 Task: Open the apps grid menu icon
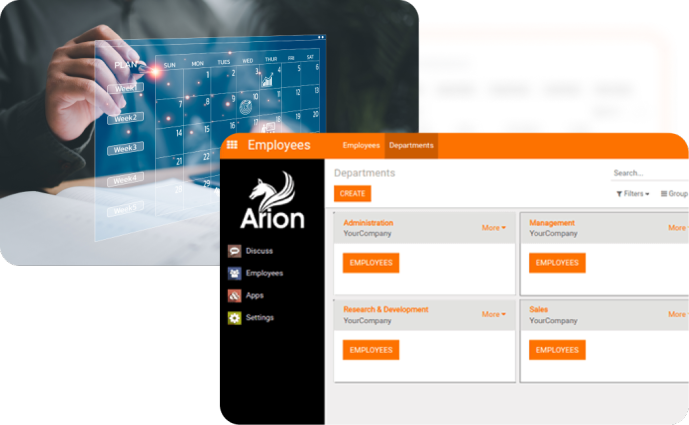pos(232,145)
